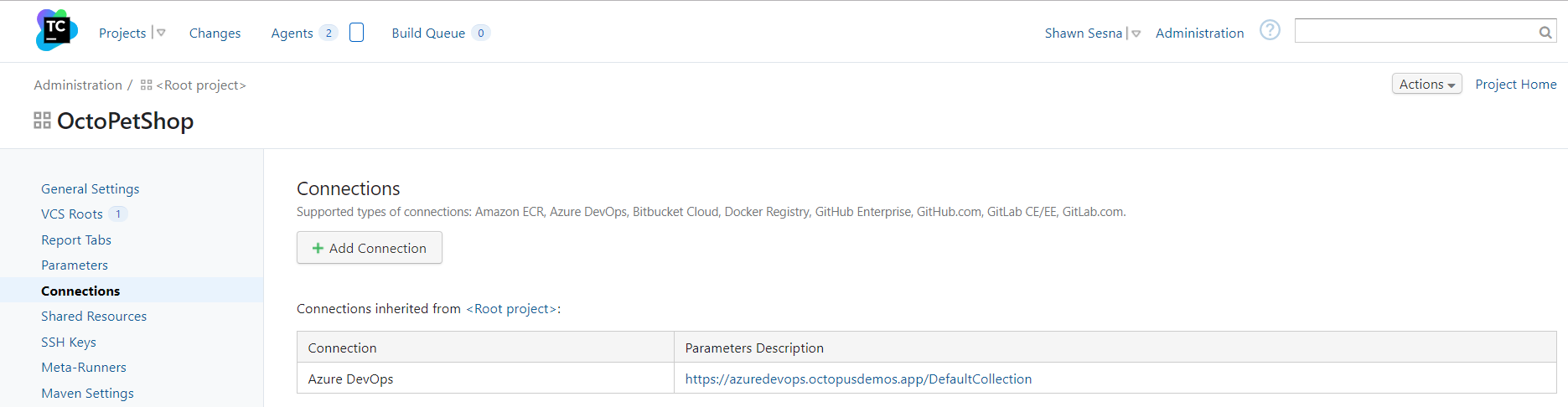Click the Root project breadcrumb grid icon
Viewport: 1568px width, 407px height.
point(147,85)
